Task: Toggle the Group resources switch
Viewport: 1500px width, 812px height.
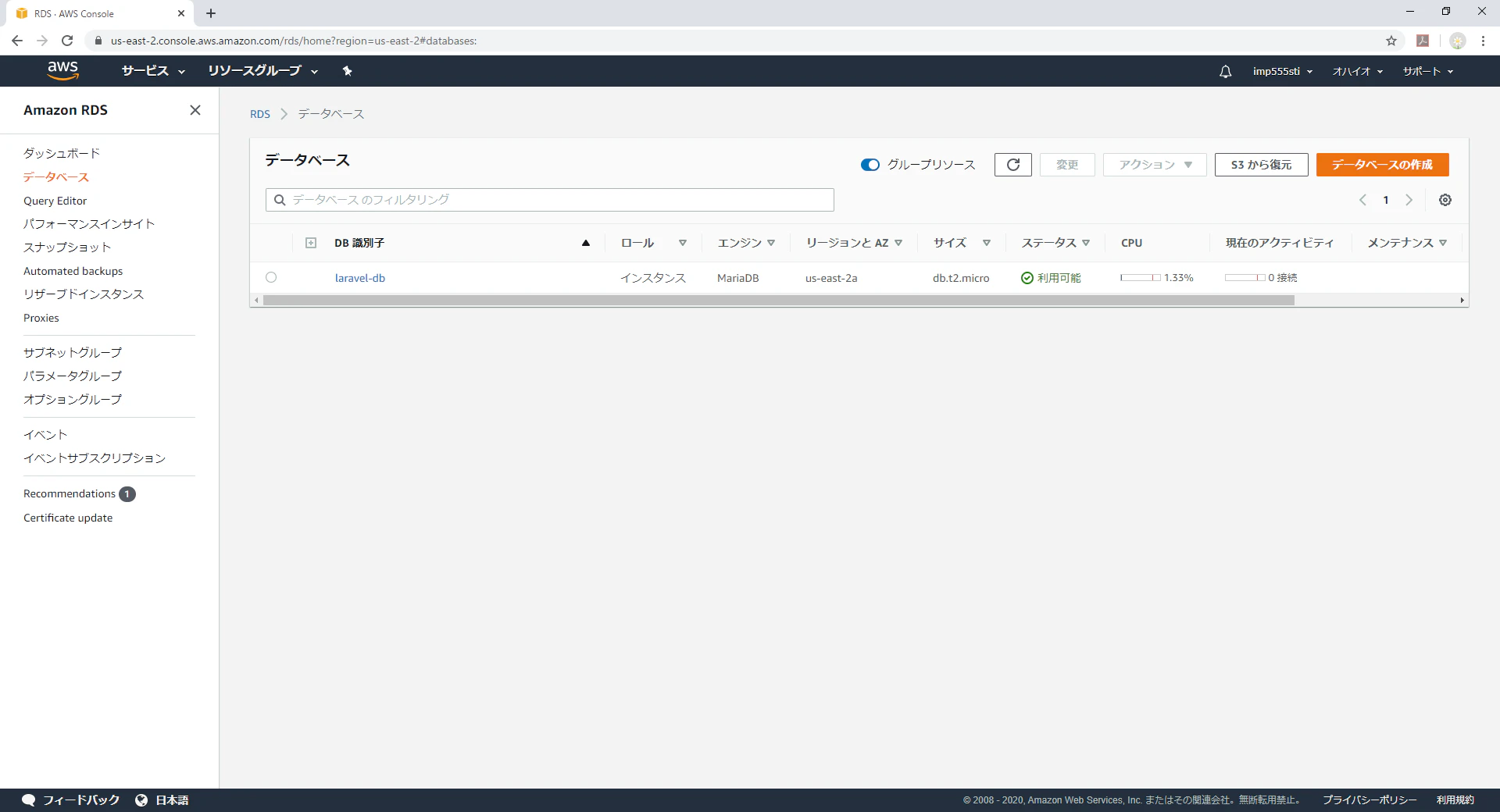Action: tap(870, 165)
